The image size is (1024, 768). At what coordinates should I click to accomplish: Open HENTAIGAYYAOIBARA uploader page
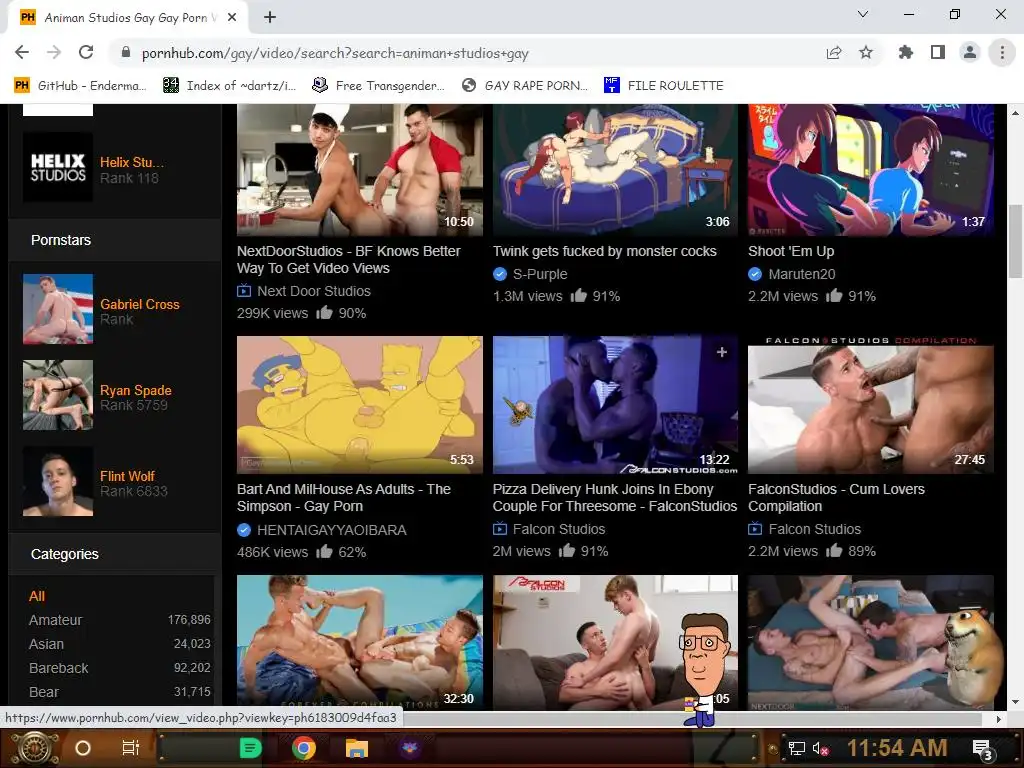click(x=332, y=530)
